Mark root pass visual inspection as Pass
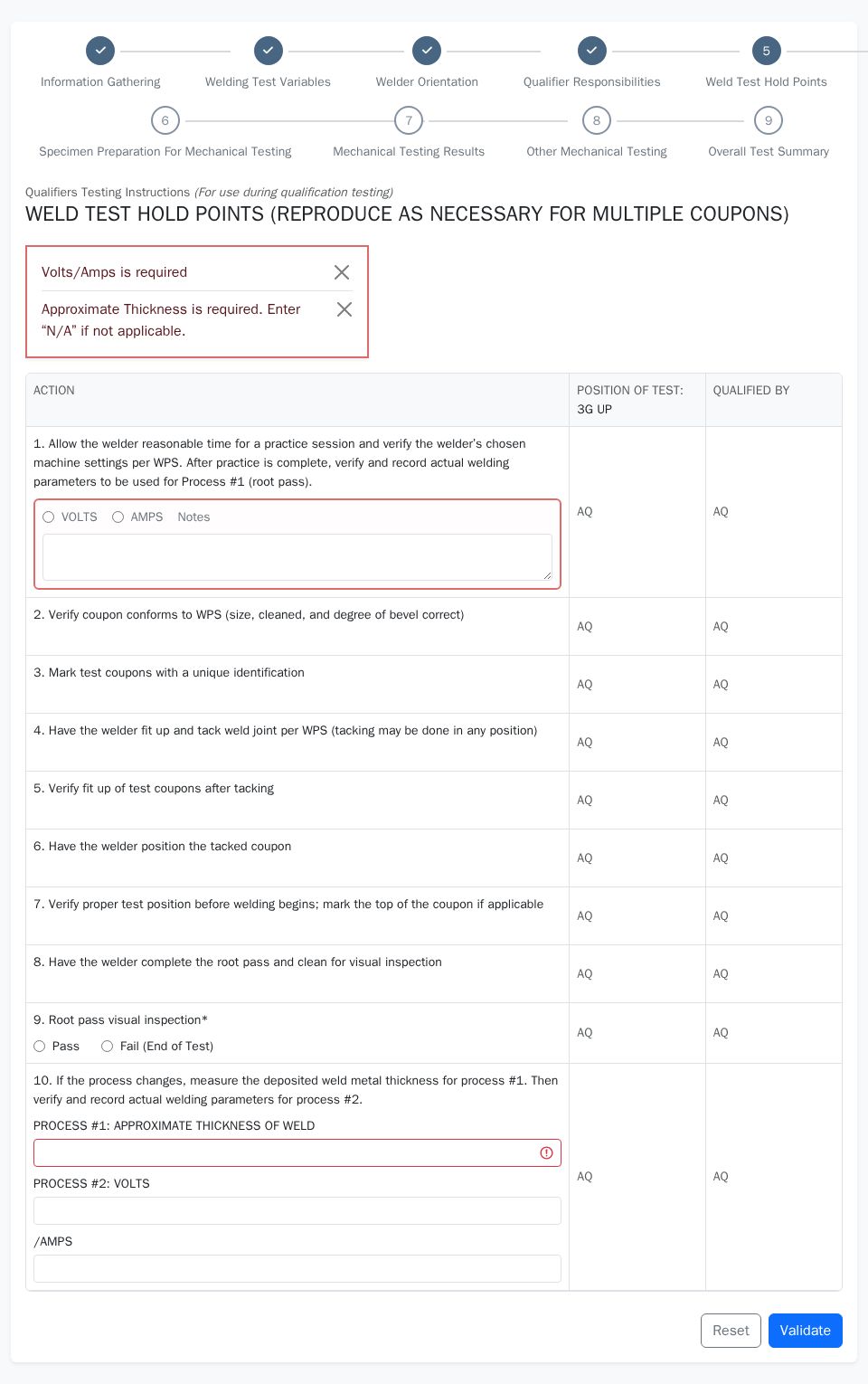The height and width of the screenshot is (1384, 868). (x=39, y=1046)
